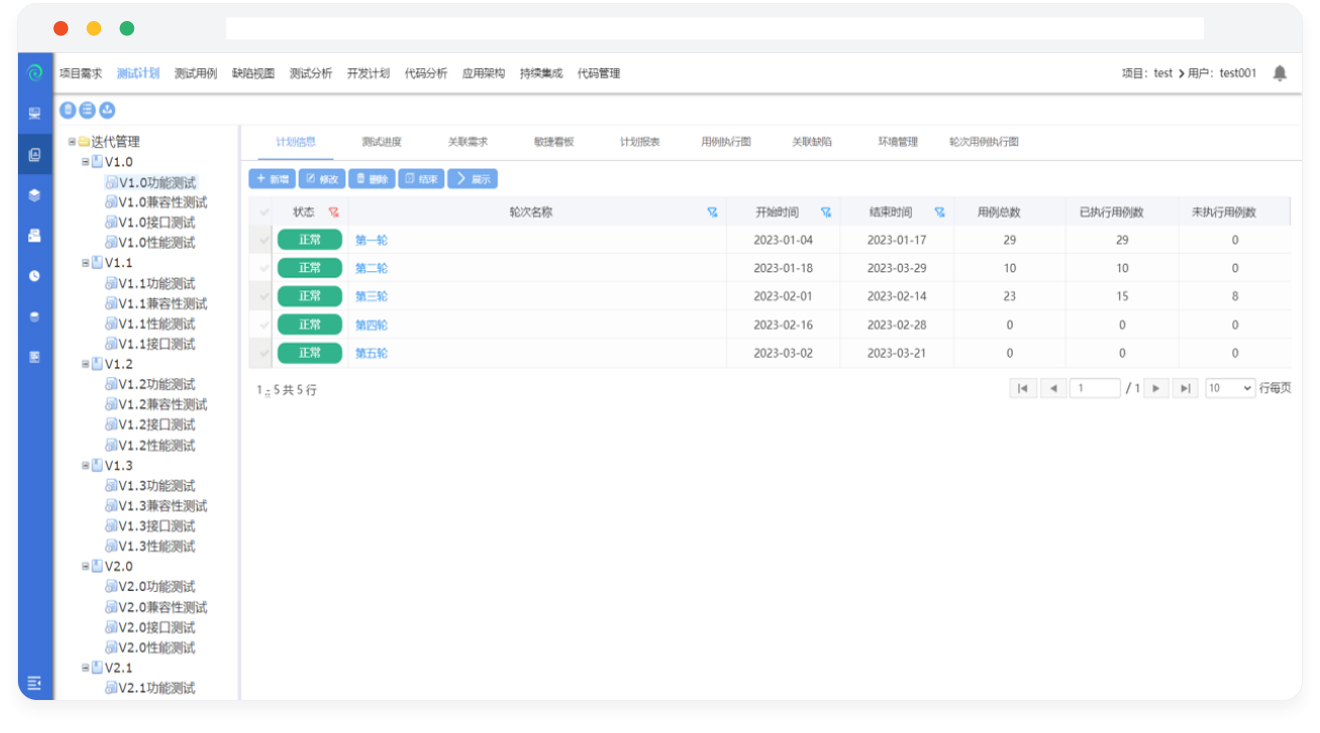
Task: Click the database cylinder icon in sidebar
Action: [35, 316]
